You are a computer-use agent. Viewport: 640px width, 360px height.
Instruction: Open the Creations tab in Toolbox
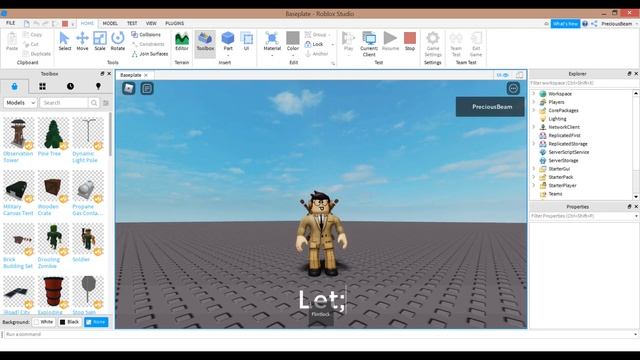pyautogui.click(x=98, y=86)
